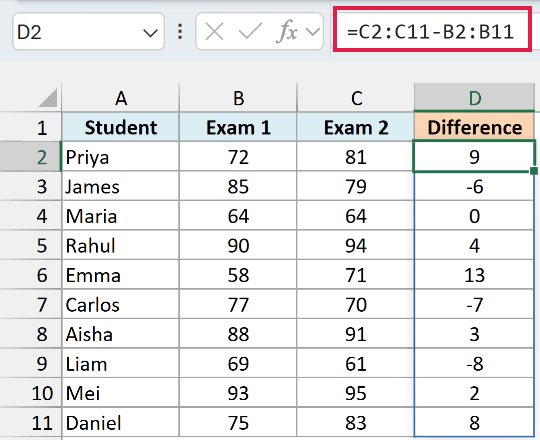Select the cell containing Emma
The image size is (540, 440).
[121, 275]
